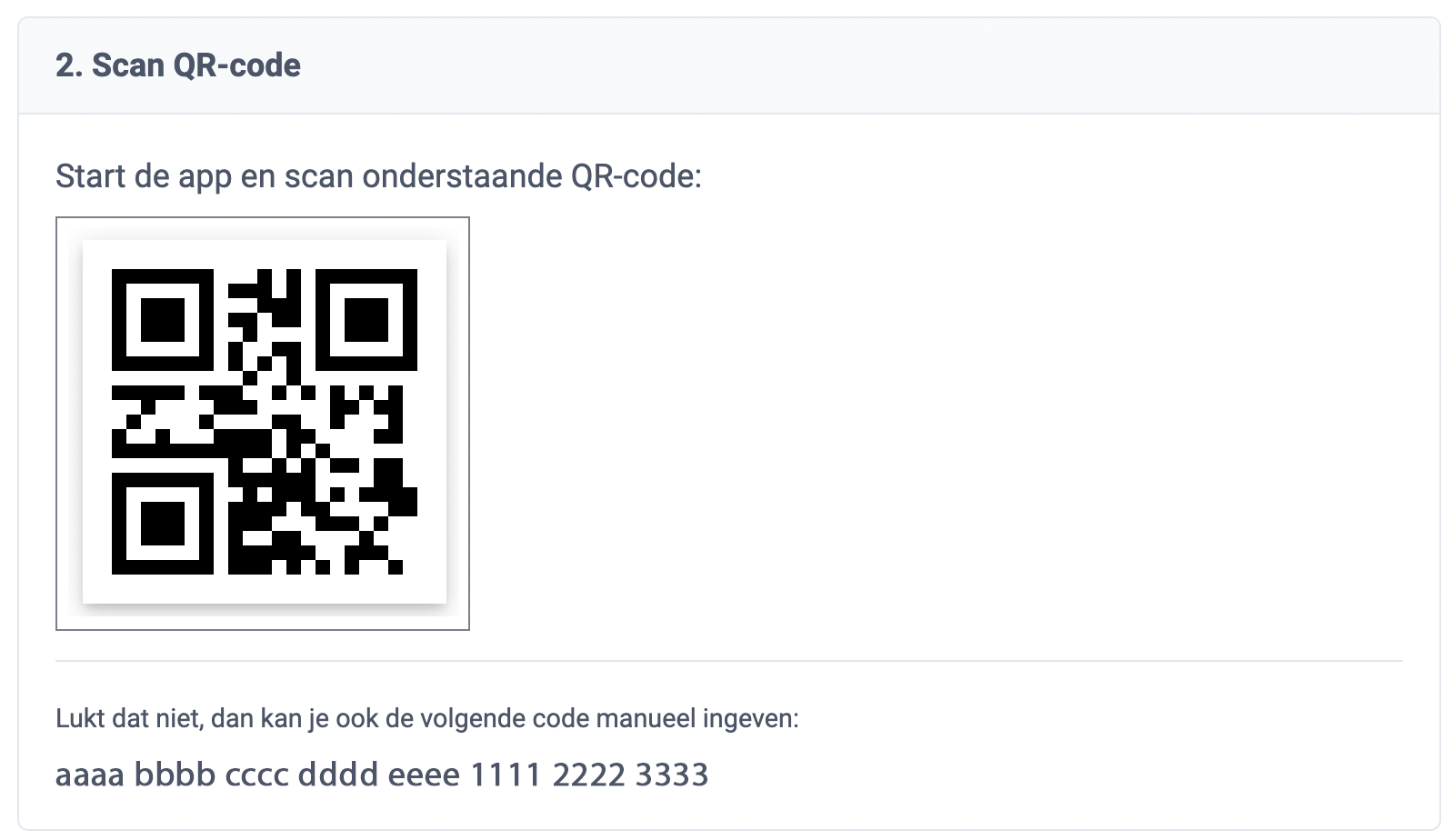The height and width of the screenshot is (840, 1453).
Task: Click the 'Lukt dat niet' fallback instruction text
Action: (427, 718)
